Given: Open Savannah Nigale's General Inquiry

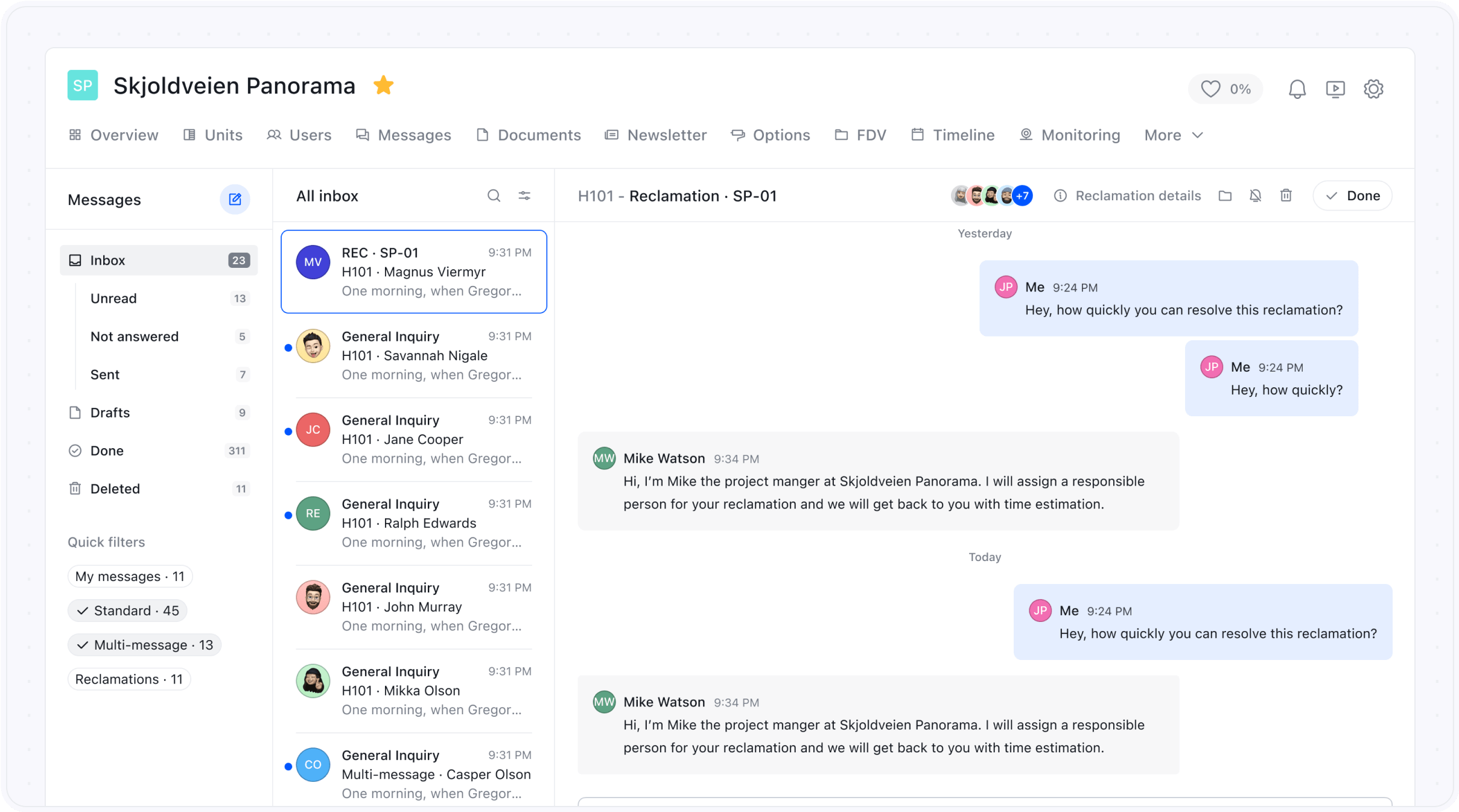Looking at the screenshot, I should 414,355.
